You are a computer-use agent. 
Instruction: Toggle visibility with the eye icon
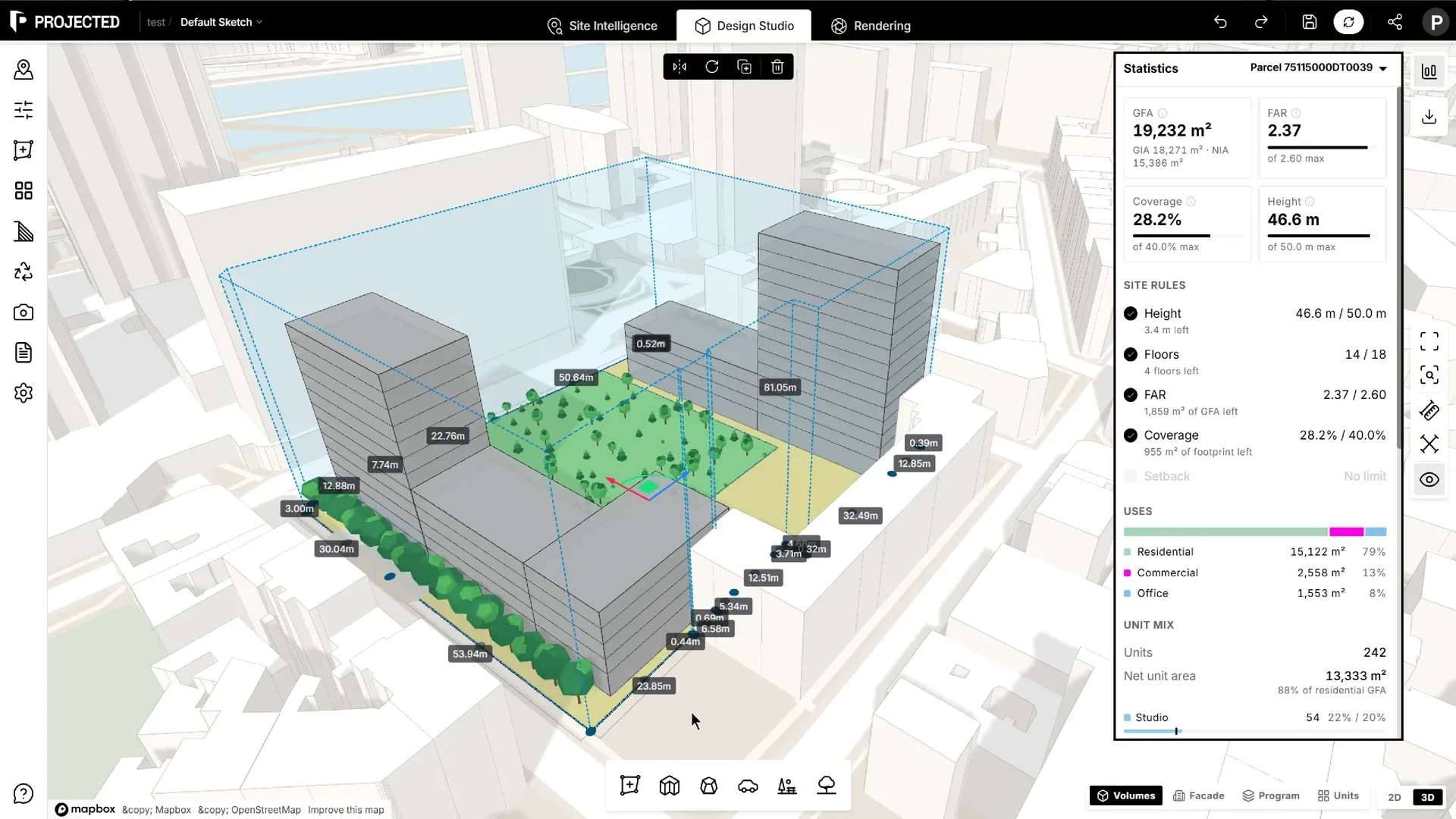(x=1429, y=479)
